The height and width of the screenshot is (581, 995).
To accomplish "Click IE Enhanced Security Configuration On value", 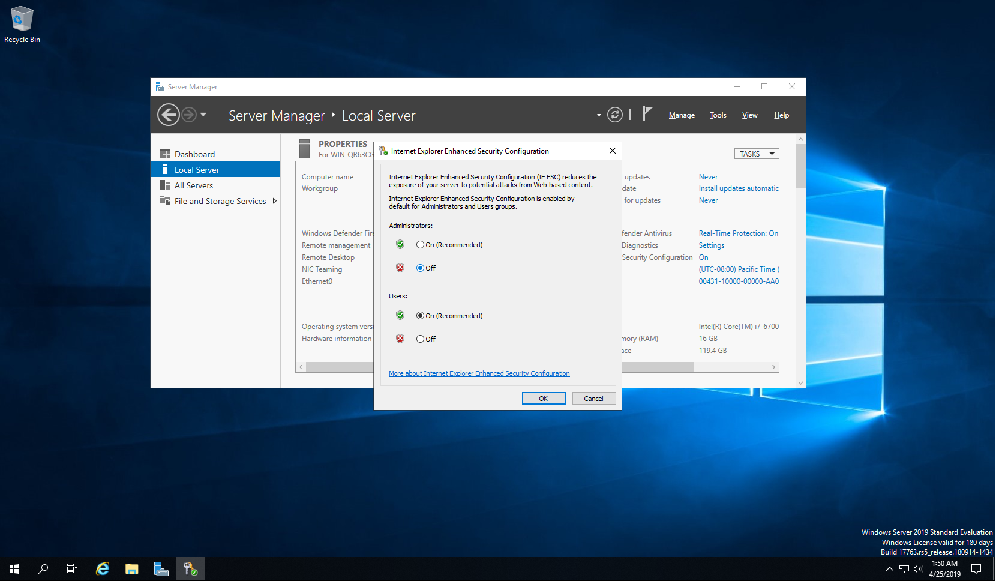I will 704,258.
